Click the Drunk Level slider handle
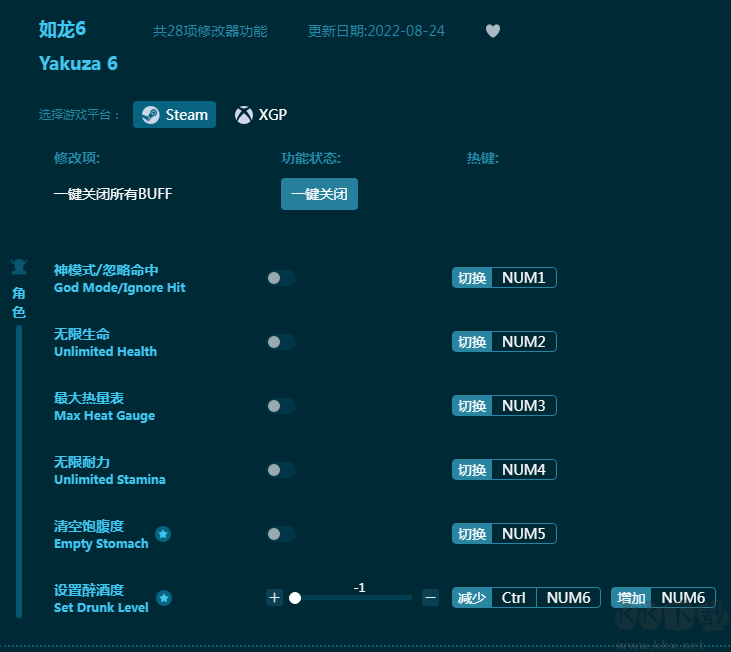731x652 pixels. pos(295,598)
